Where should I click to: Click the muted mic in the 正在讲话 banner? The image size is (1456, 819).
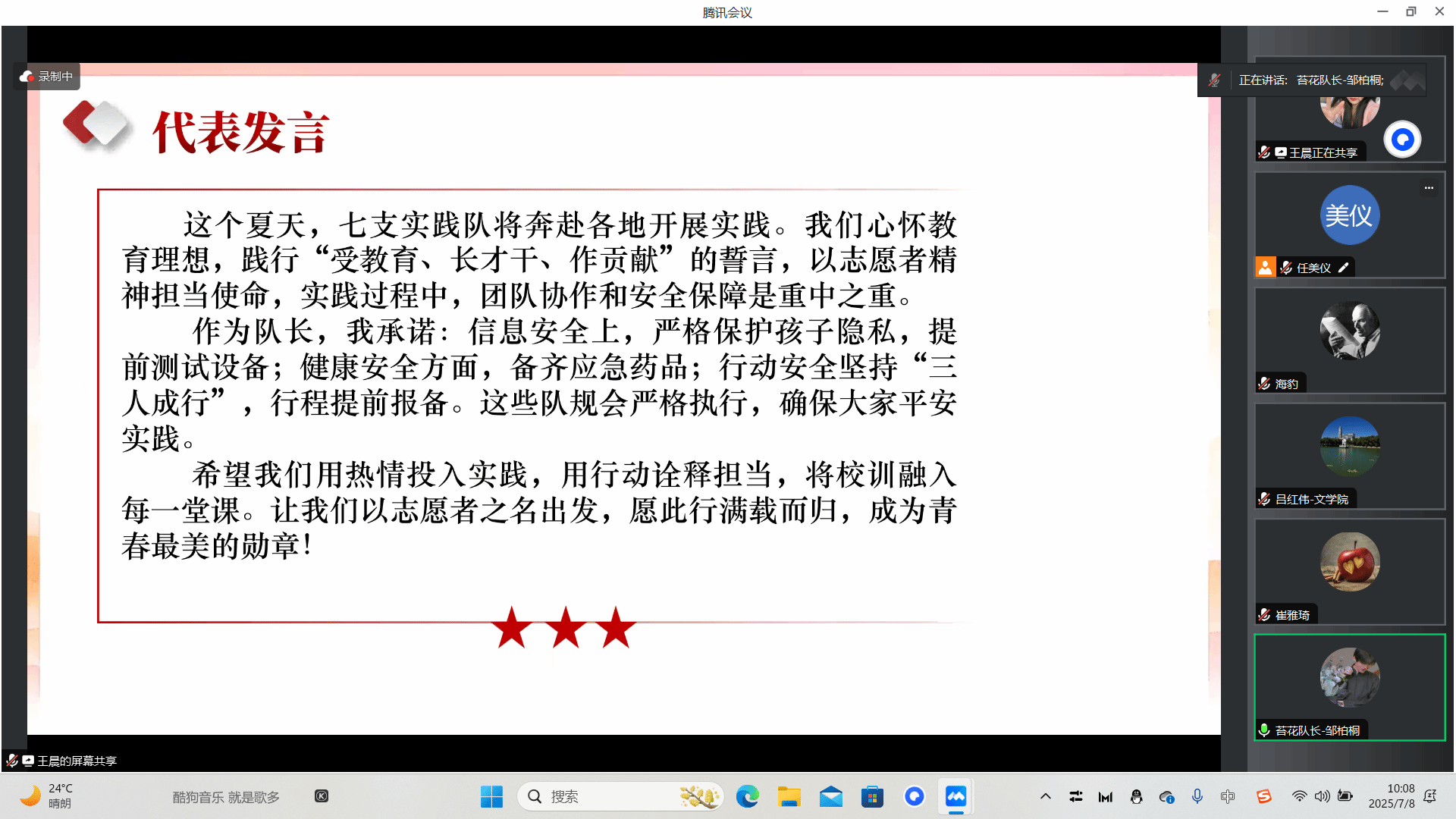click(x=1214, y=80)
